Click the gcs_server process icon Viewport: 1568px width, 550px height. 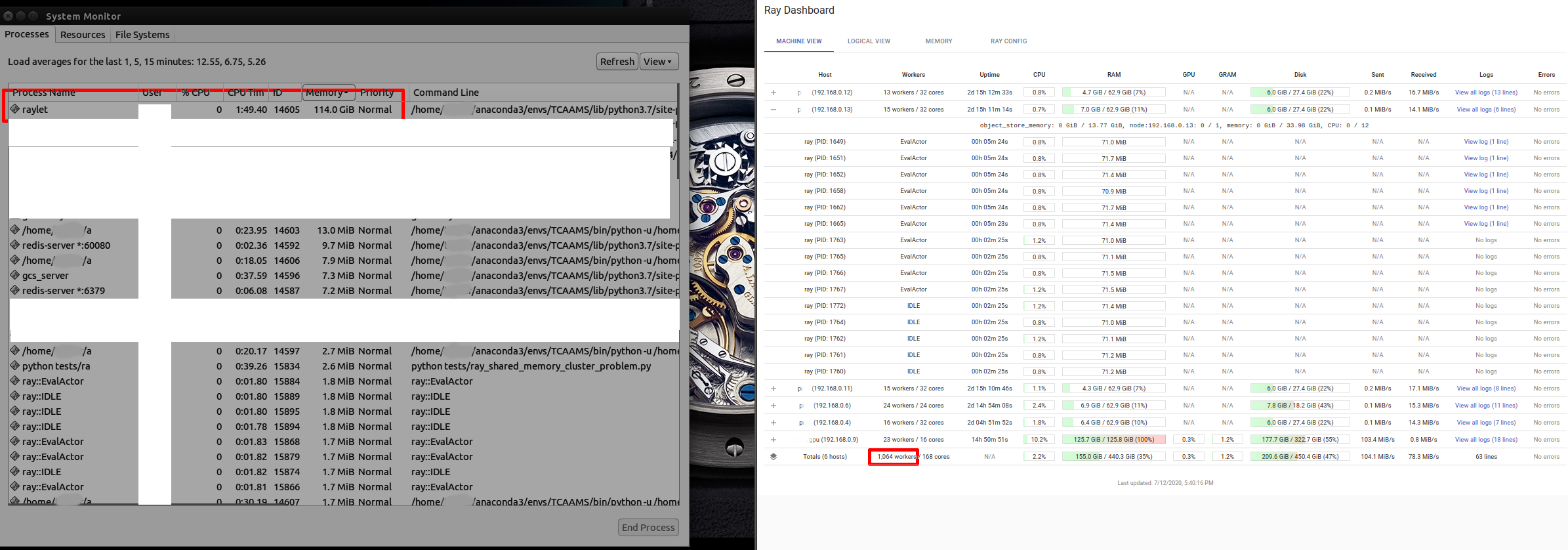point(15,276)
